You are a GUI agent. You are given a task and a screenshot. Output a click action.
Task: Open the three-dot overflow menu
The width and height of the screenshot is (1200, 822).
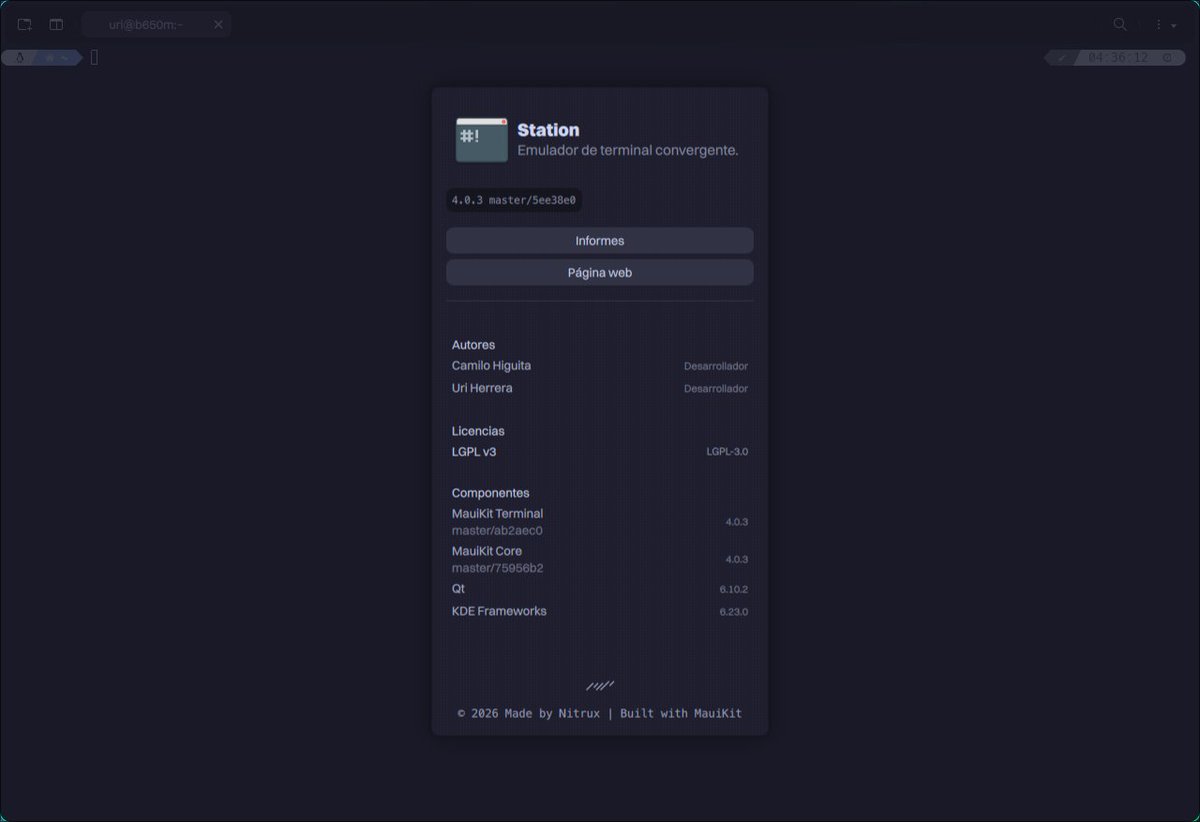1159,24
